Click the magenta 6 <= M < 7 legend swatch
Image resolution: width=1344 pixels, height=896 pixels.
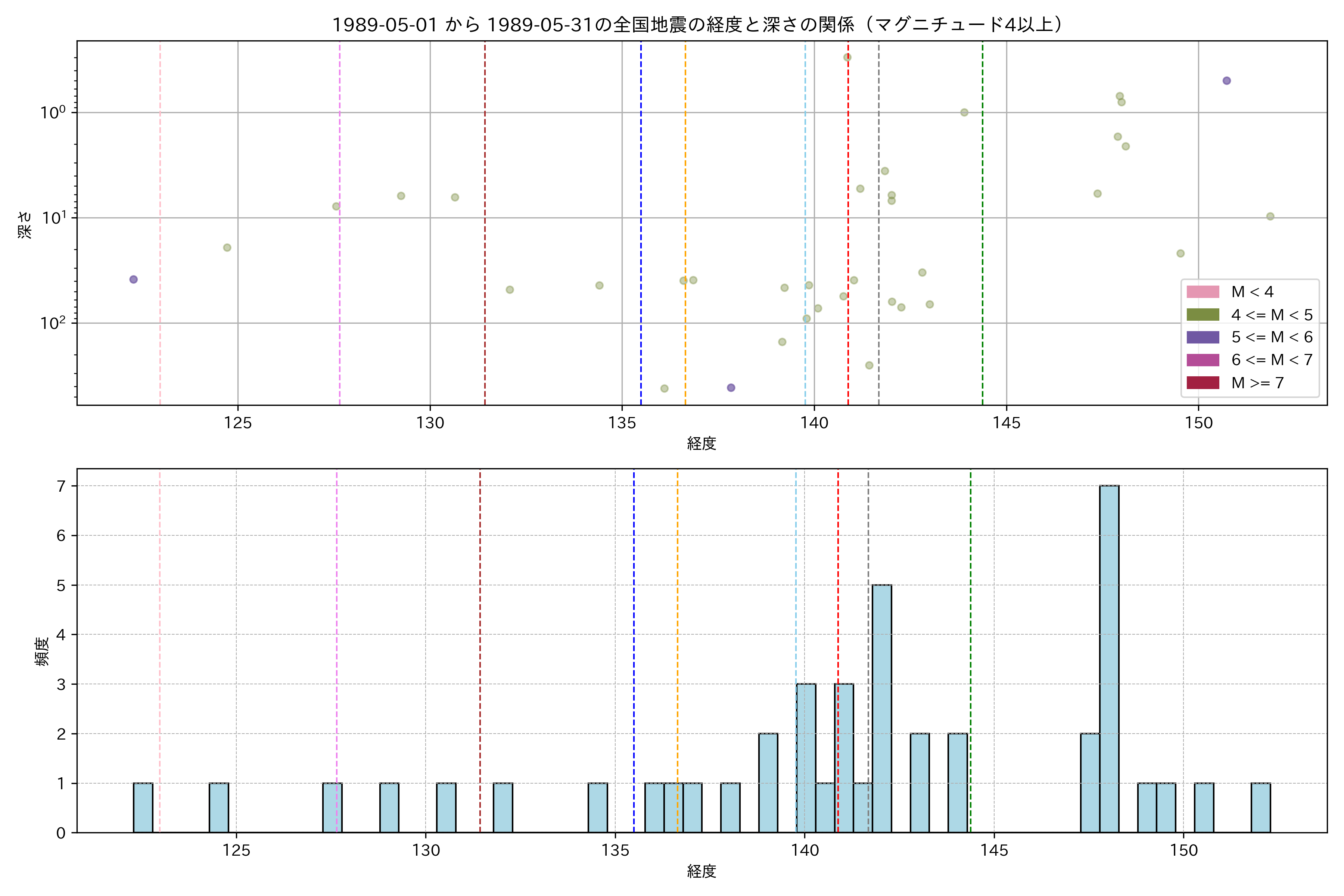coord(1202,360)
